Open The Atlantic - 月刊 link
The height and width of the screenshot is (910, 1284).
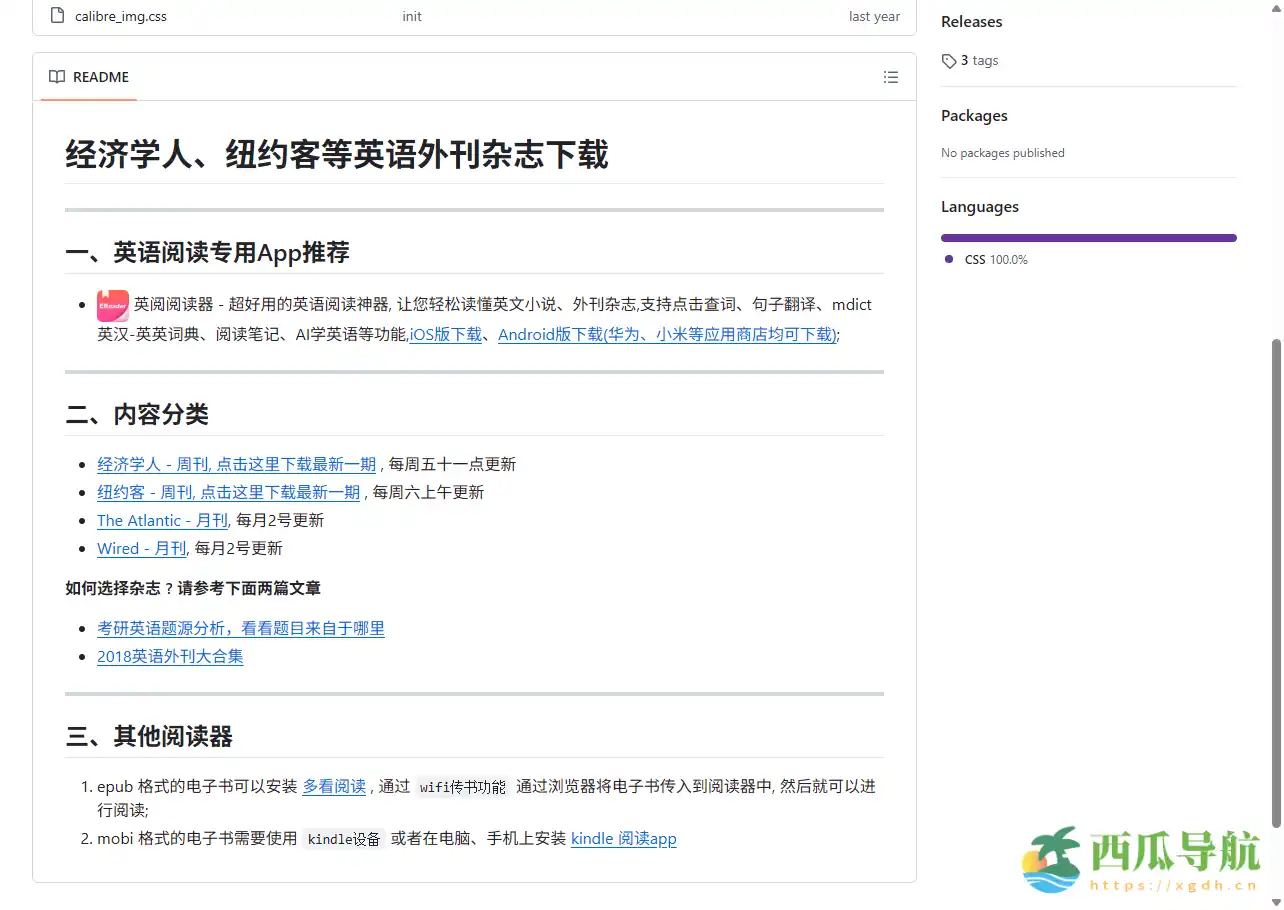tap(162, 520)
